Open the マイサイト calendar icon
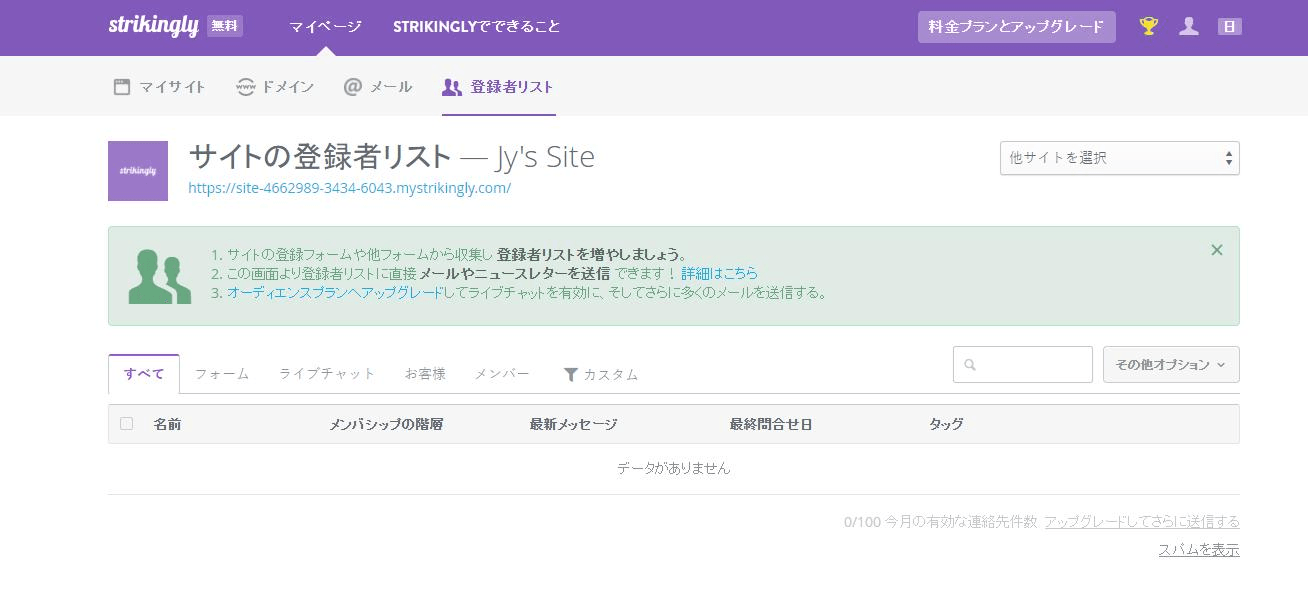 pyautogui.click(x=120, y=86)
